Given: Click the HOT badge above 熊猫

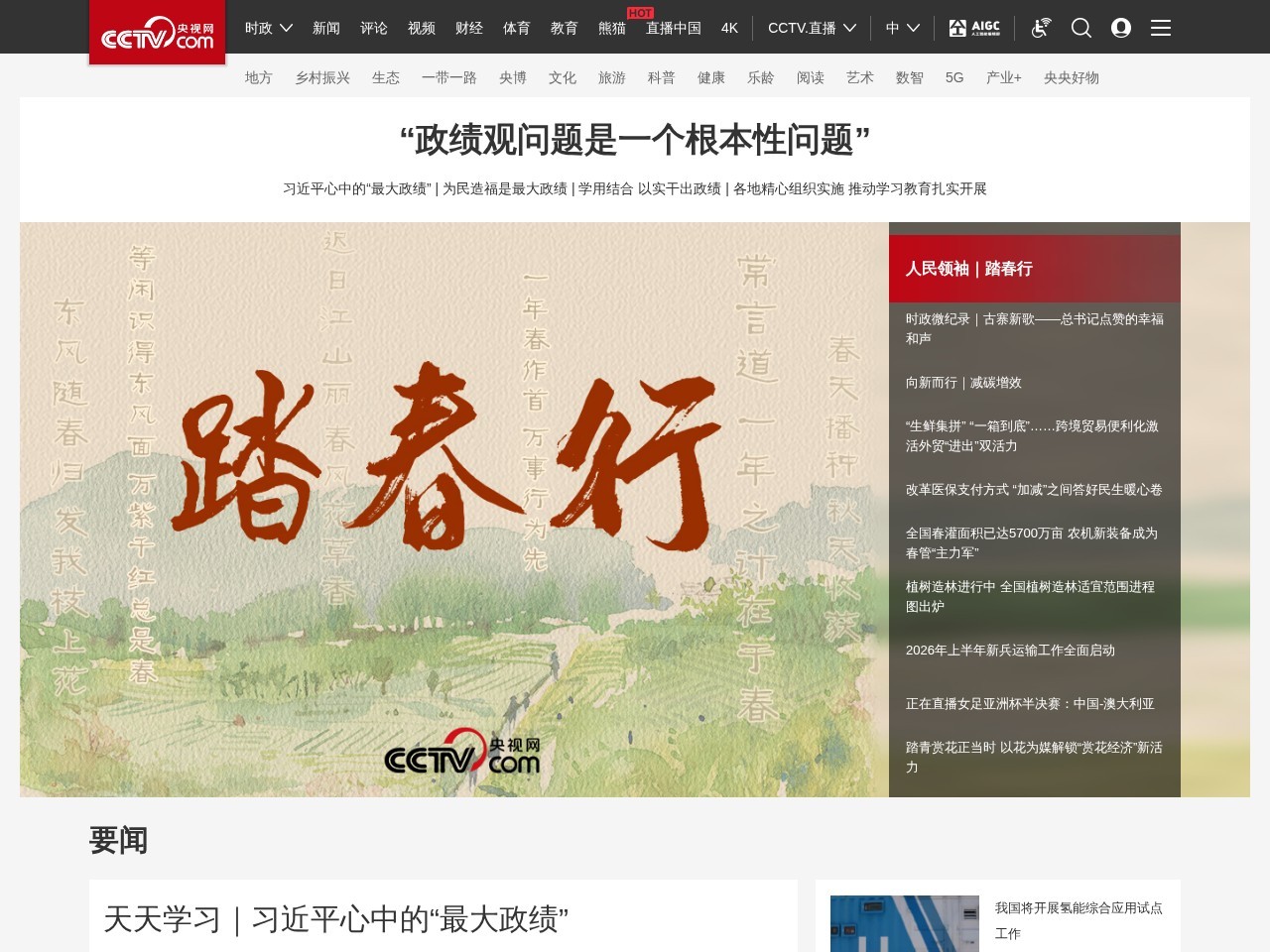Looking at the screenshot, I should pos(641,13).
